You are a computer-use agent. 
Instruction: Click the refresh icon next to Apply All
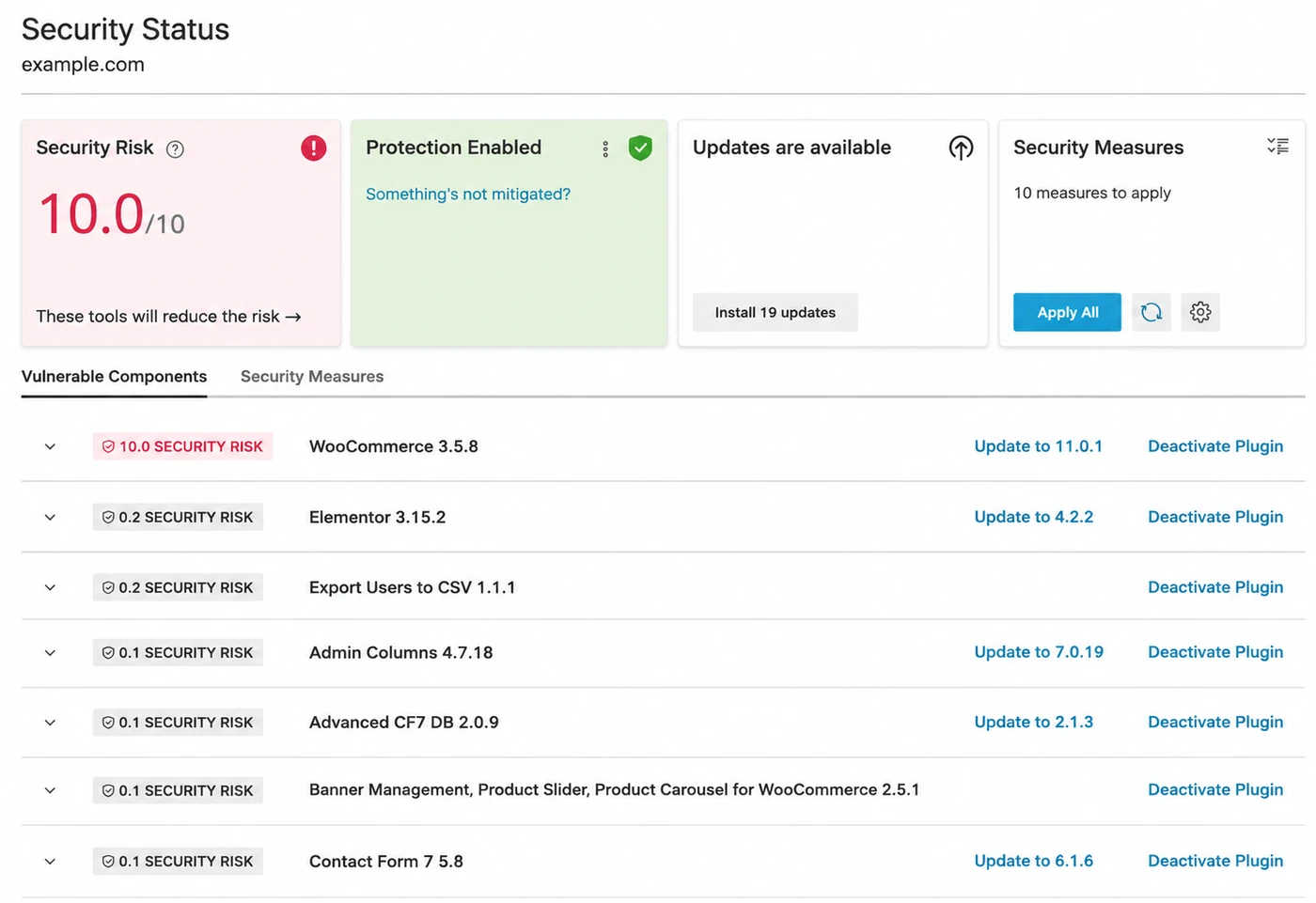pyautogui.click(x=1151, y=312)
